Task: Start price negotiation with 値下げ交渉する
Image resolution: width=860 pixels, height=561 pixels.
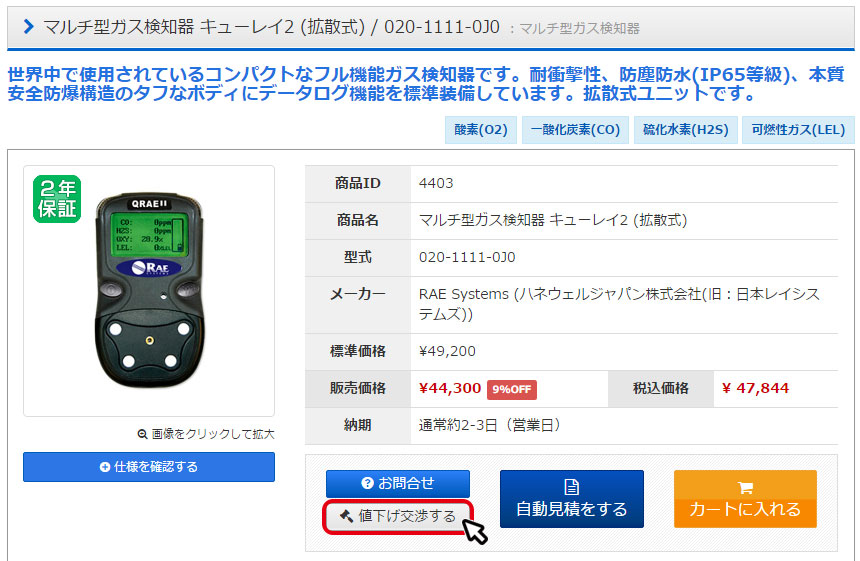Action: tap(398, 516)
